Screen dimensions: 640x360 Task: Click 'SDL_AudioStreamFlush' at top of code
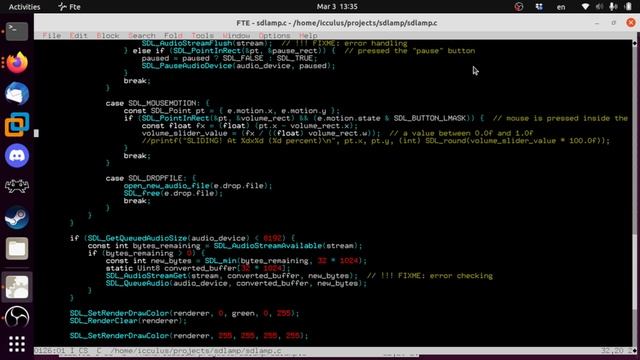187,43
